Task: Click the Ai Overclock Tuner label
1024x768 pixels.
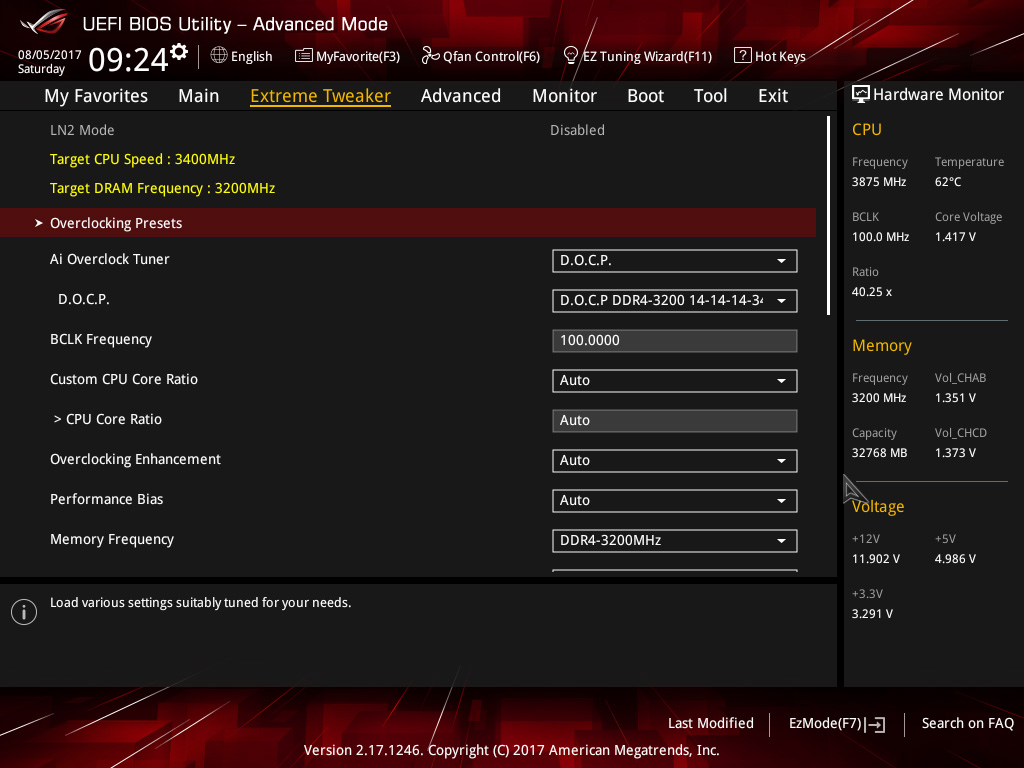Action: pos(110,259)
